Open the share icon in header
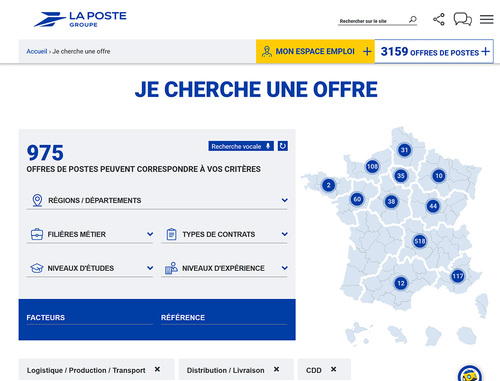This screenshot has height=381, width=500. [x=439, y=19]
